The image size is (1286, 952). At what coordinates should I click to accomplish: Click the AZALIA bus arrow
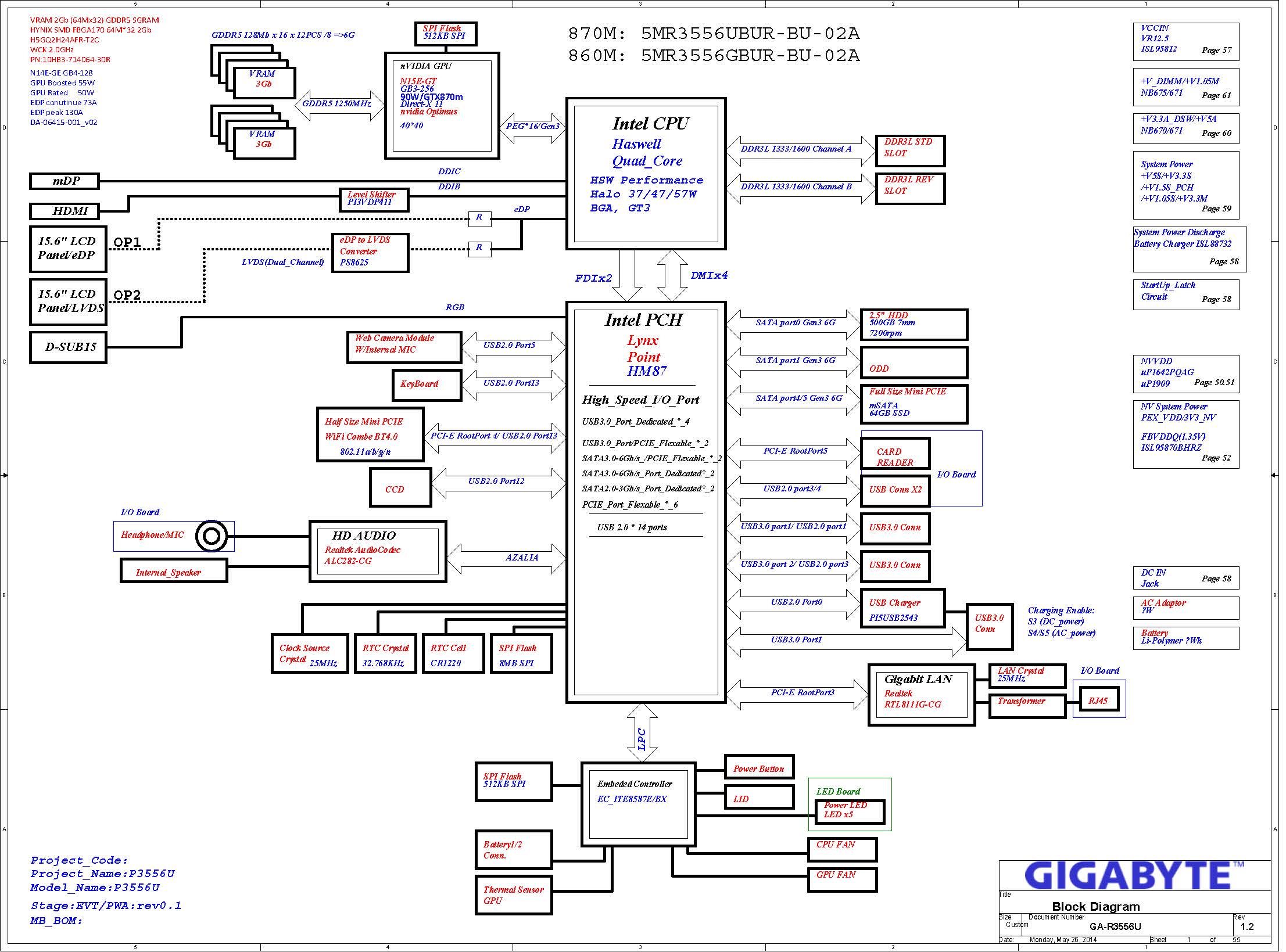(x=506, y=558)
